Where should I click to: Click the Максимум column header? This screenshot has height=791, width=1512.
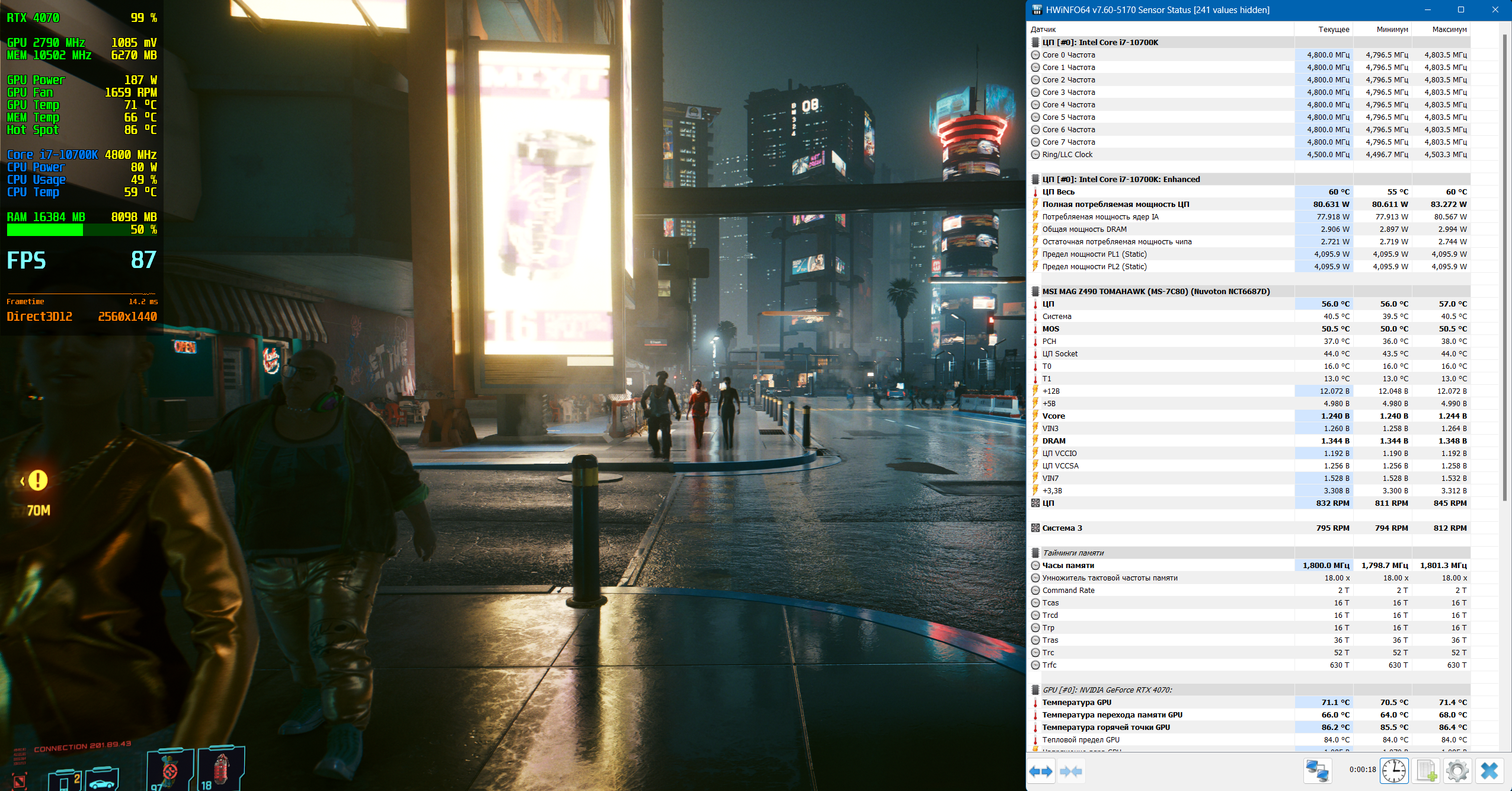point(1440,29)
